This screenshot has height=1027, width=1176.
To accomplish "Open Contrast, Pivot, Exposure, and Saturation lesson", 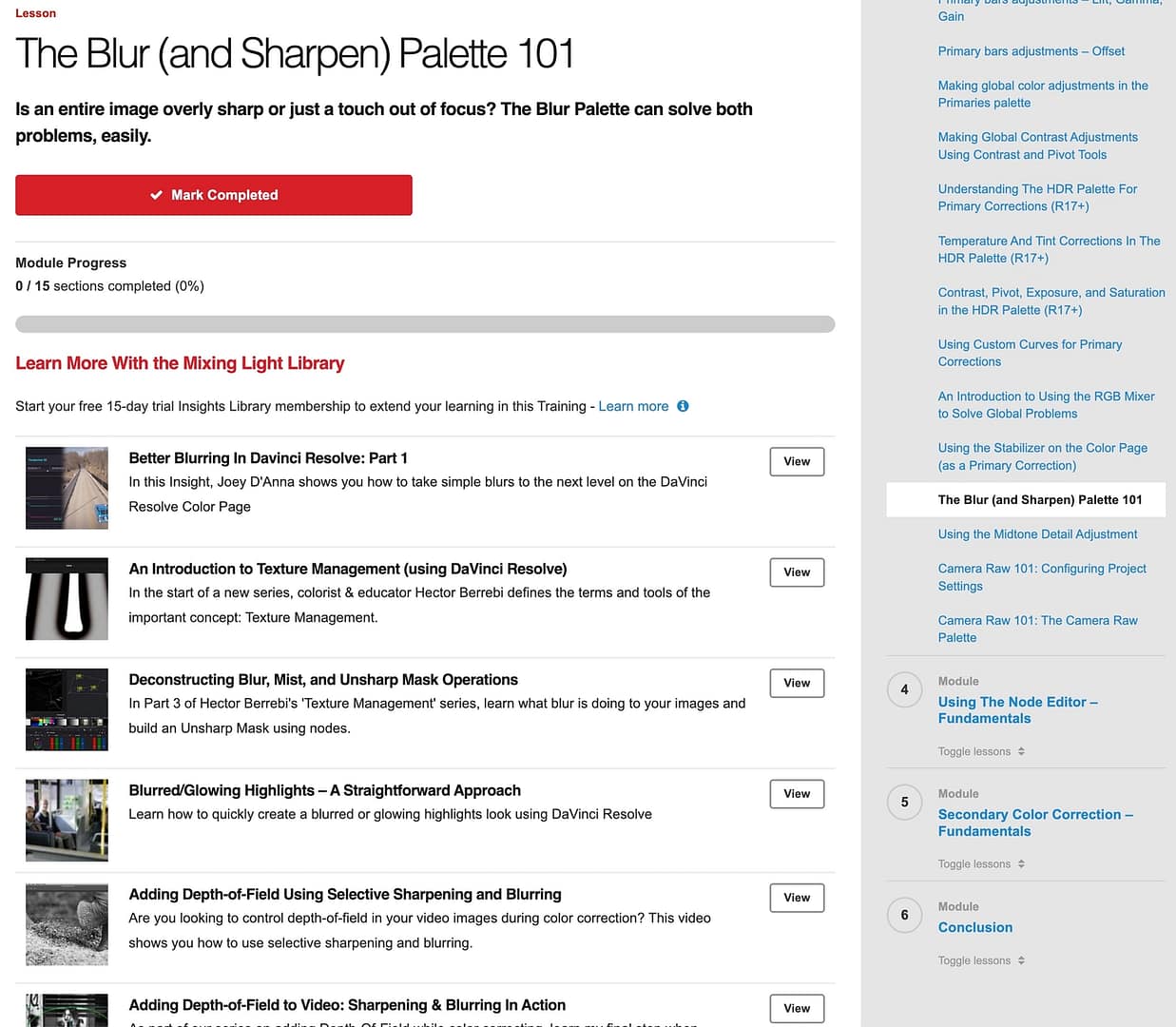I will (x=1051, y=301).
